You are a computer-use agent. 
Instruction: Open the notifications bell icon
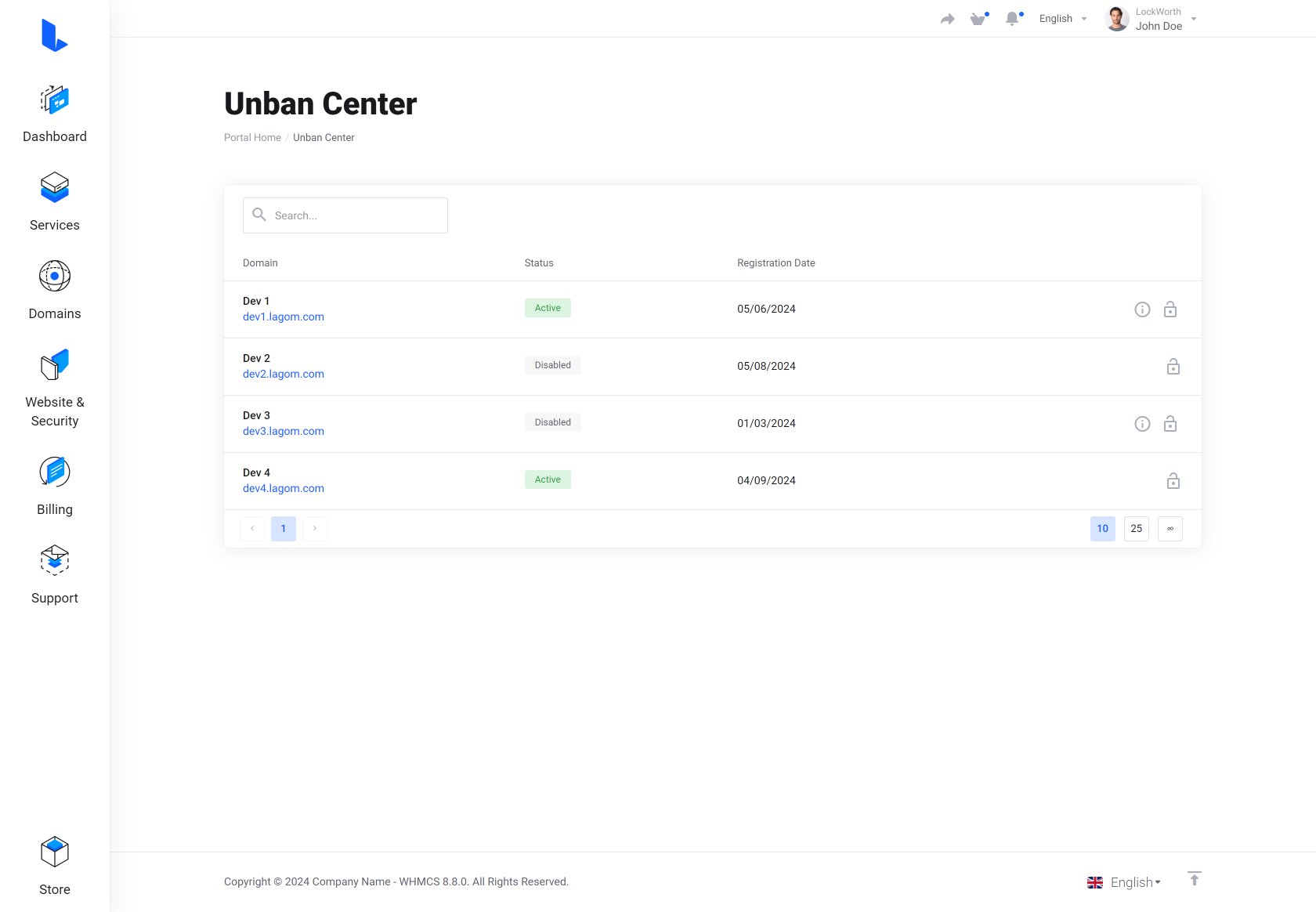1012,19
